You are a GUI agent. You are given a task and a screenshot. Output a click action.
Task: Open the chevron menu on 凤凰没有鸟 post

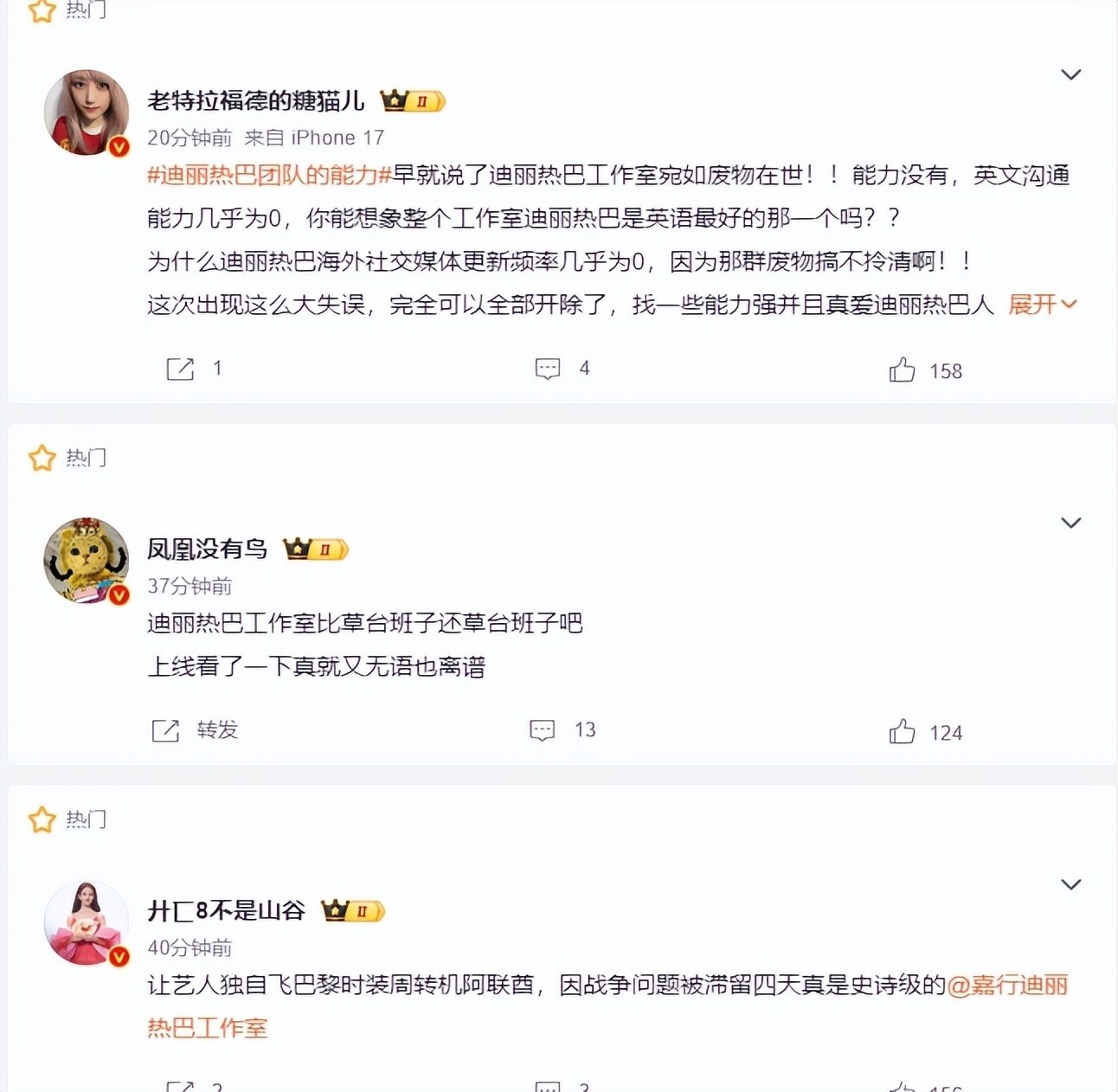click(x=1071, y=523)
